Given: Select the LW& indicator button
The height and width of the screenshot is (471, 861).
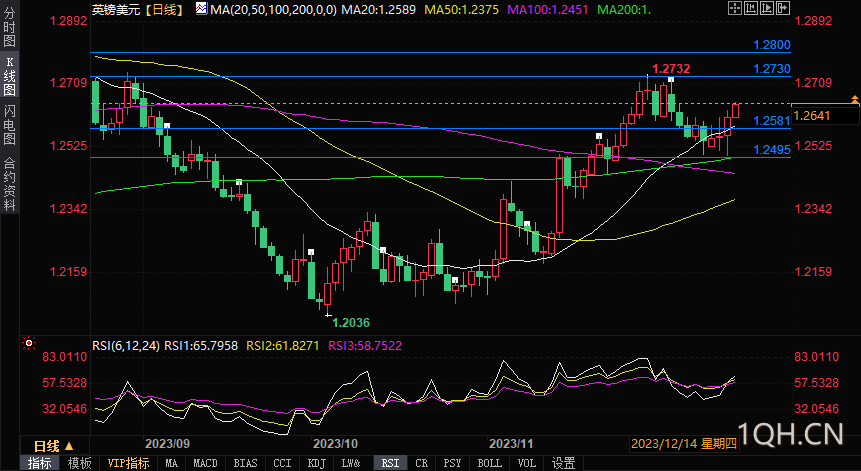Looking at the screenshot, I should [351, 463].
